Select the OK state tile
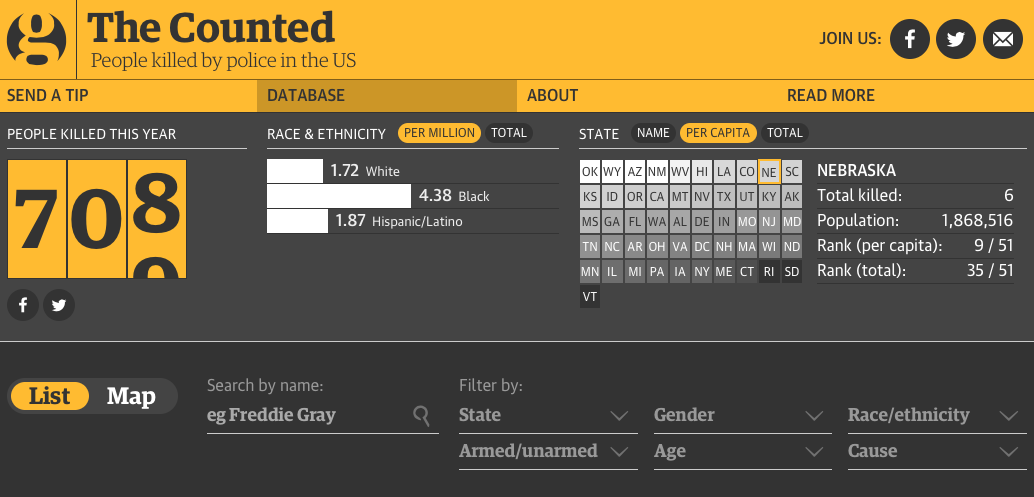 [590, 172]
